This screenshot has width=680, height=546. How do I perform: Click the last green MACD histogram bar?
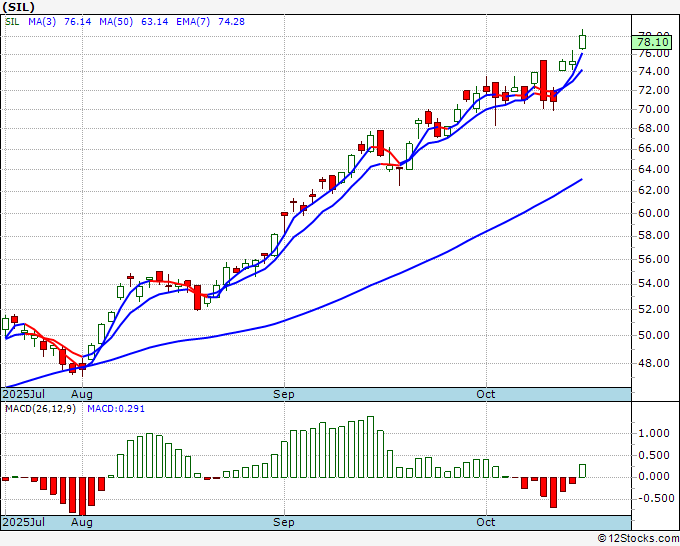tap(582, 471)
